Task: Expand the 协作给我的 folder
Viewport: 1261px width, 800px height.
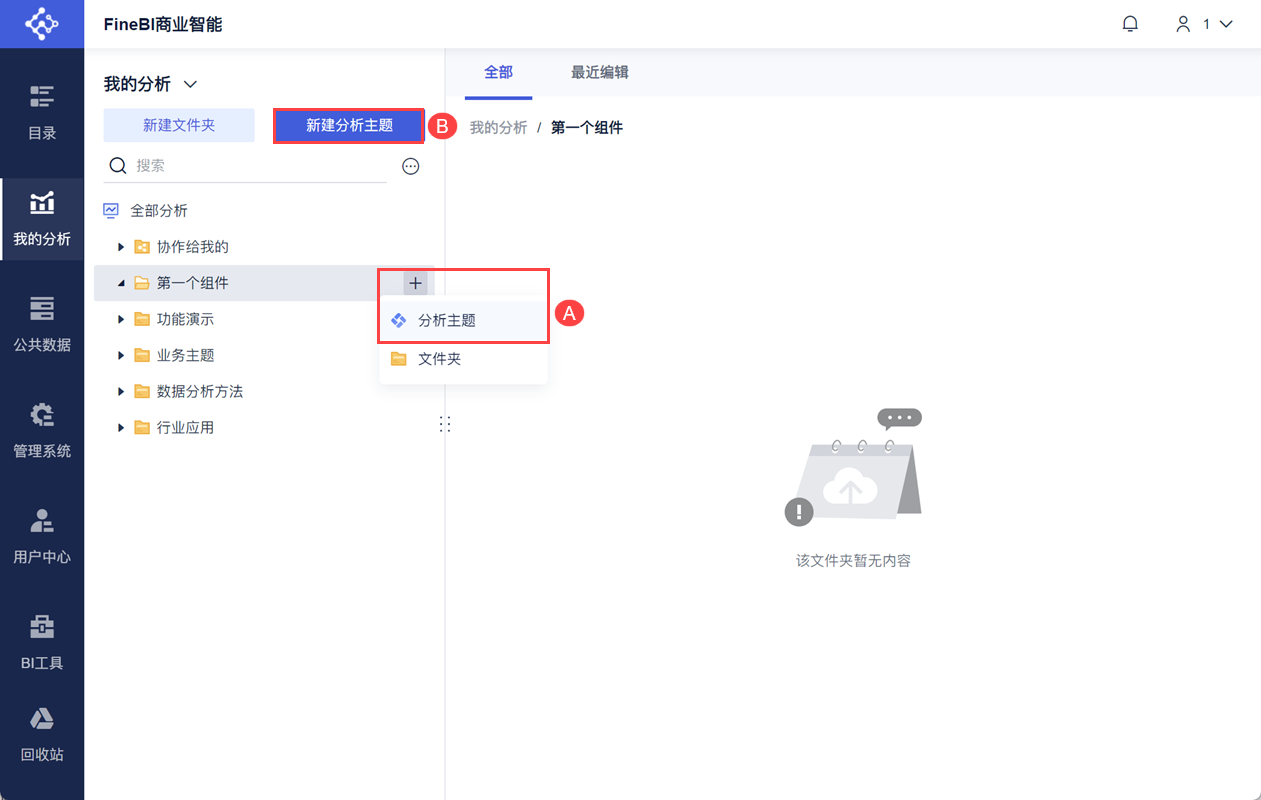Action: point(121,247)
